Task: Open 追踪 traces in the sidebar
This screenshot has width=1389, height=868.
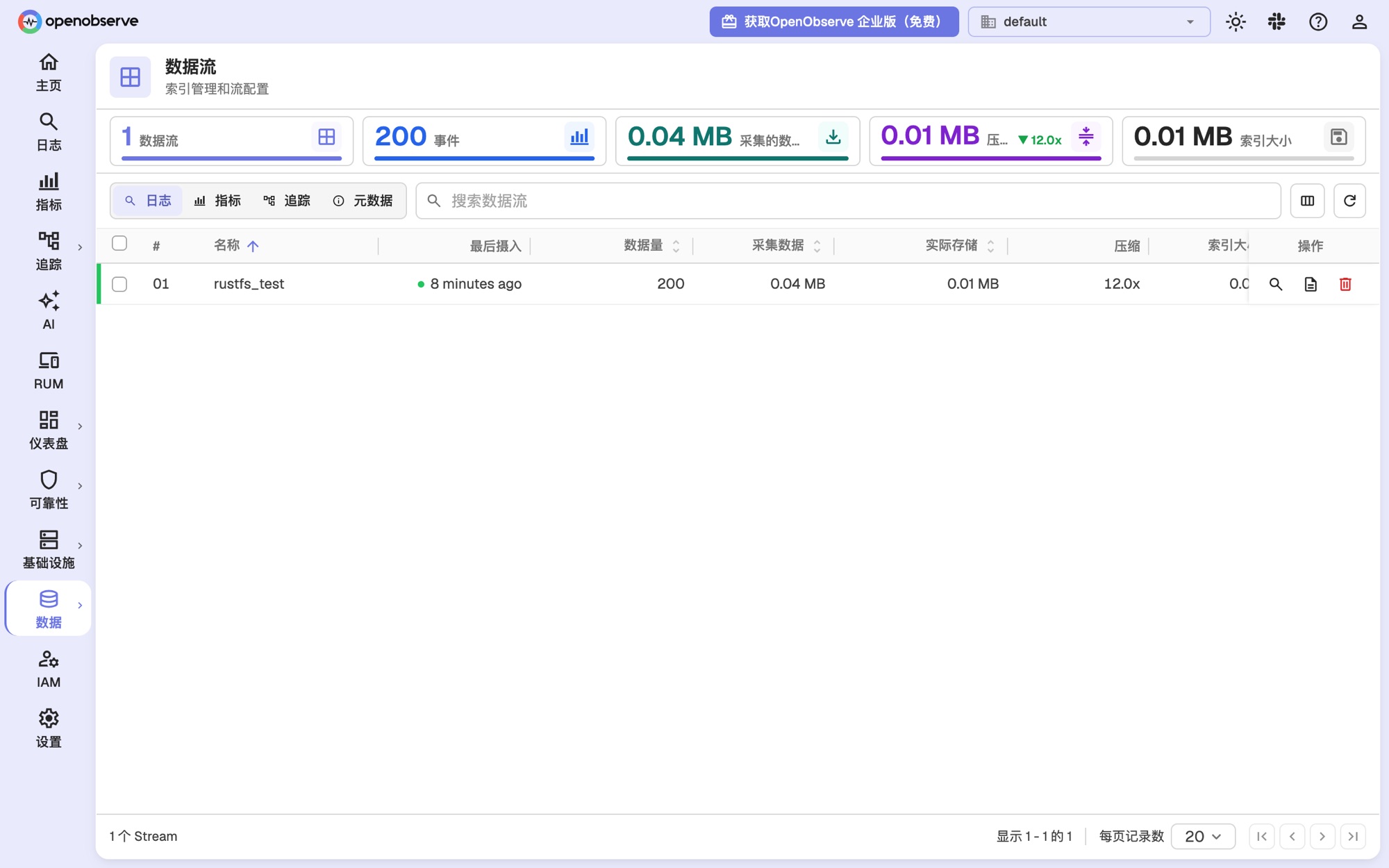Action: click(x=49, y=251)
